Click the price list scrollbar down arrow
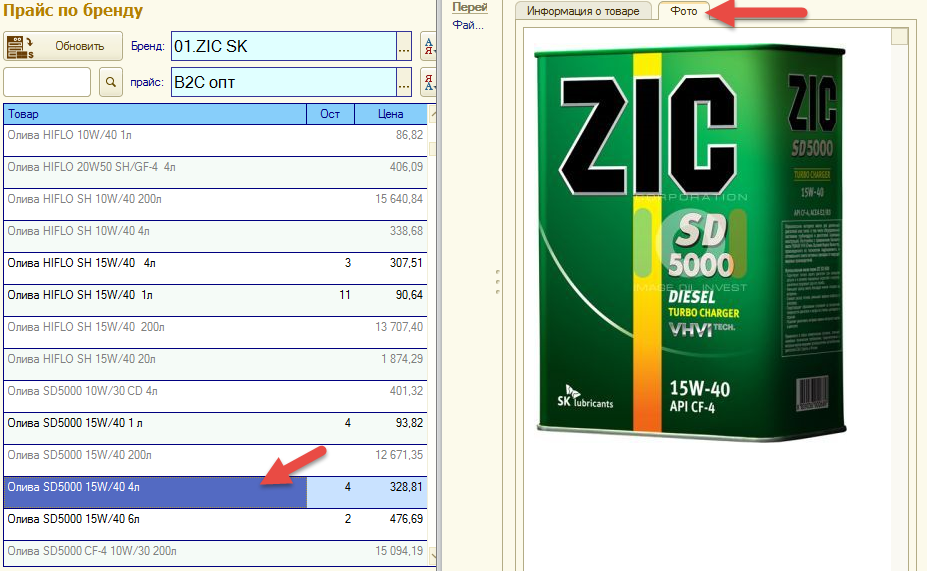Image resolution: width=927 pixels, height=571 pixels. (432, 556)
